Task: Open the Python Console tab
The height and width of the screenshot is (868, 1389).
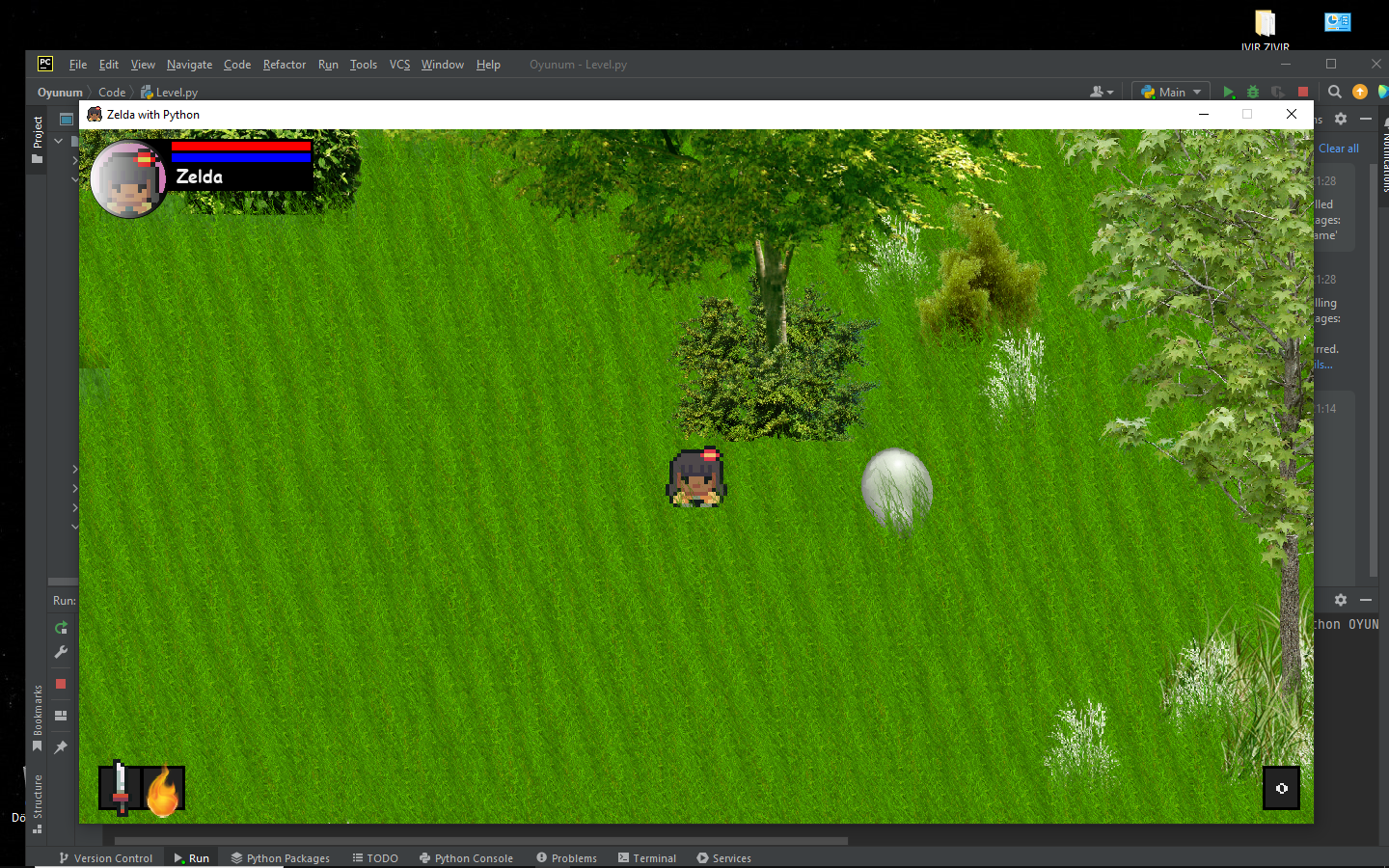Action: click(x=466, y=858)
